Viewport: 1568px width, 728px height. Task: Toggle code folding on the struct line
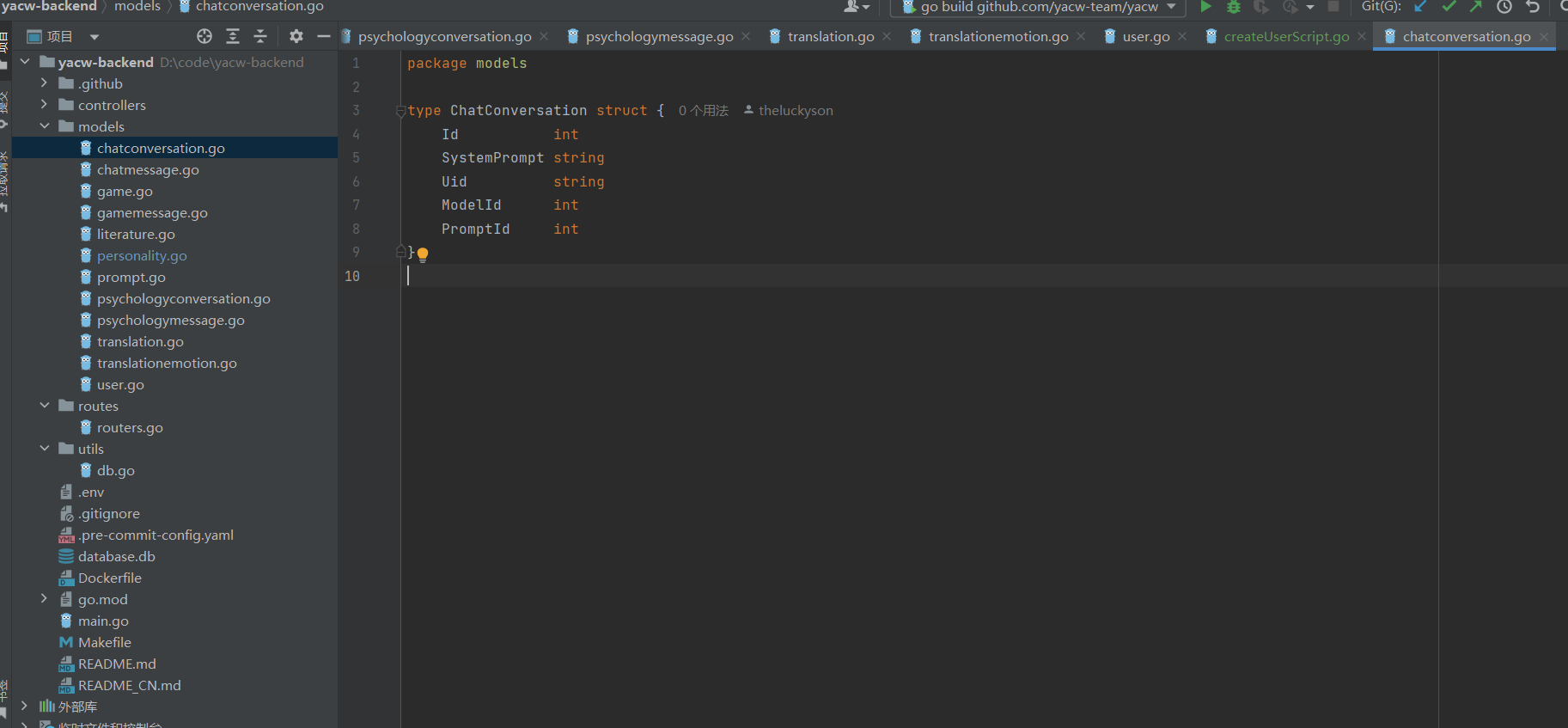coord(400,111)
